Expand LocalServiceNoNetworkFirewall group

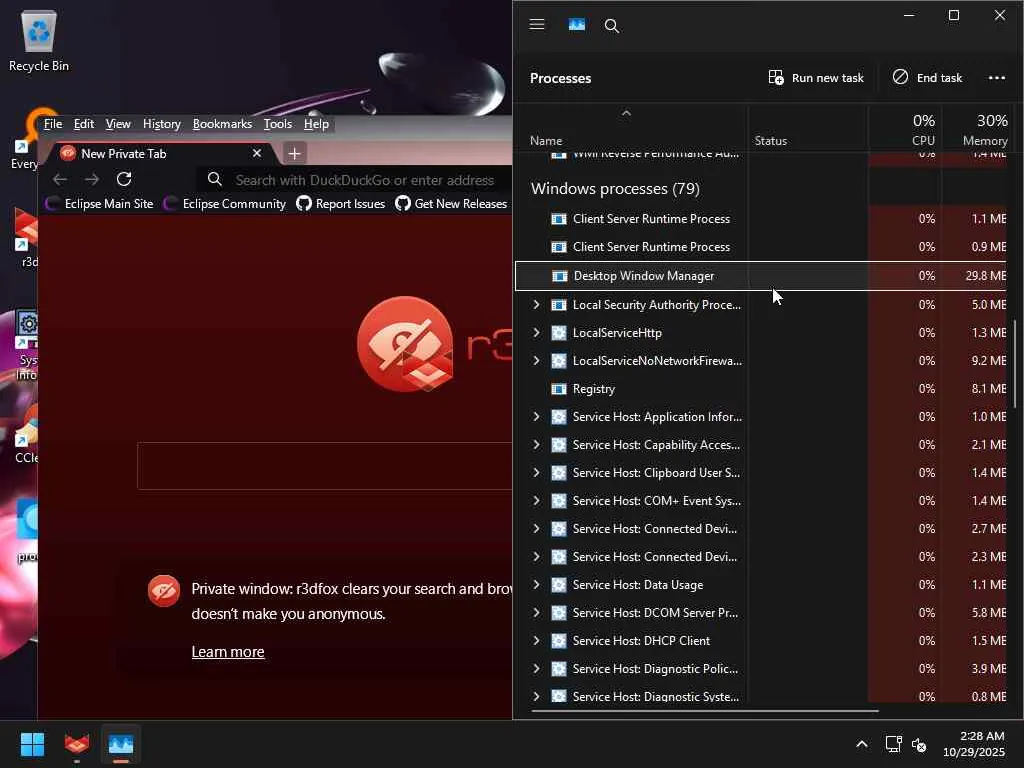tap(536, 360)
